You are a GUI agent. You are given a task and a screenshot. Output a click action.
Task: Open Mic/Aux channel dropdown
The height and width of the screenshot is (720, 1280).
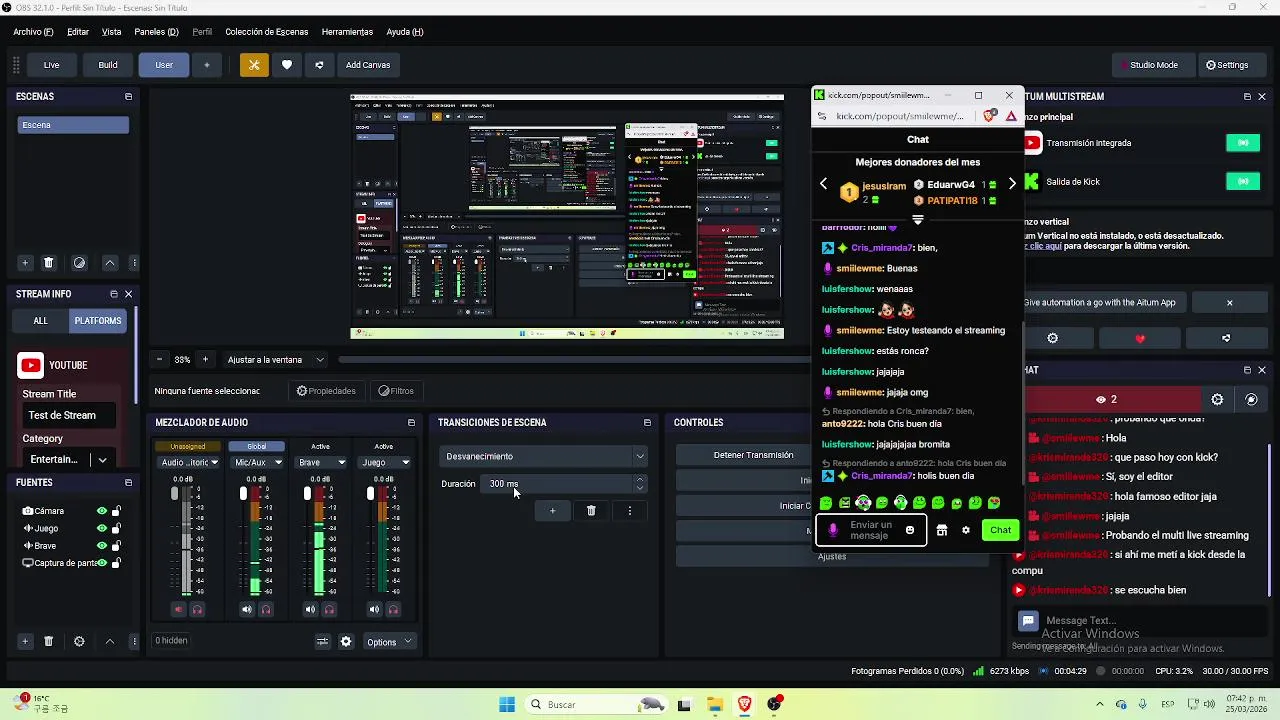[258, 463]
